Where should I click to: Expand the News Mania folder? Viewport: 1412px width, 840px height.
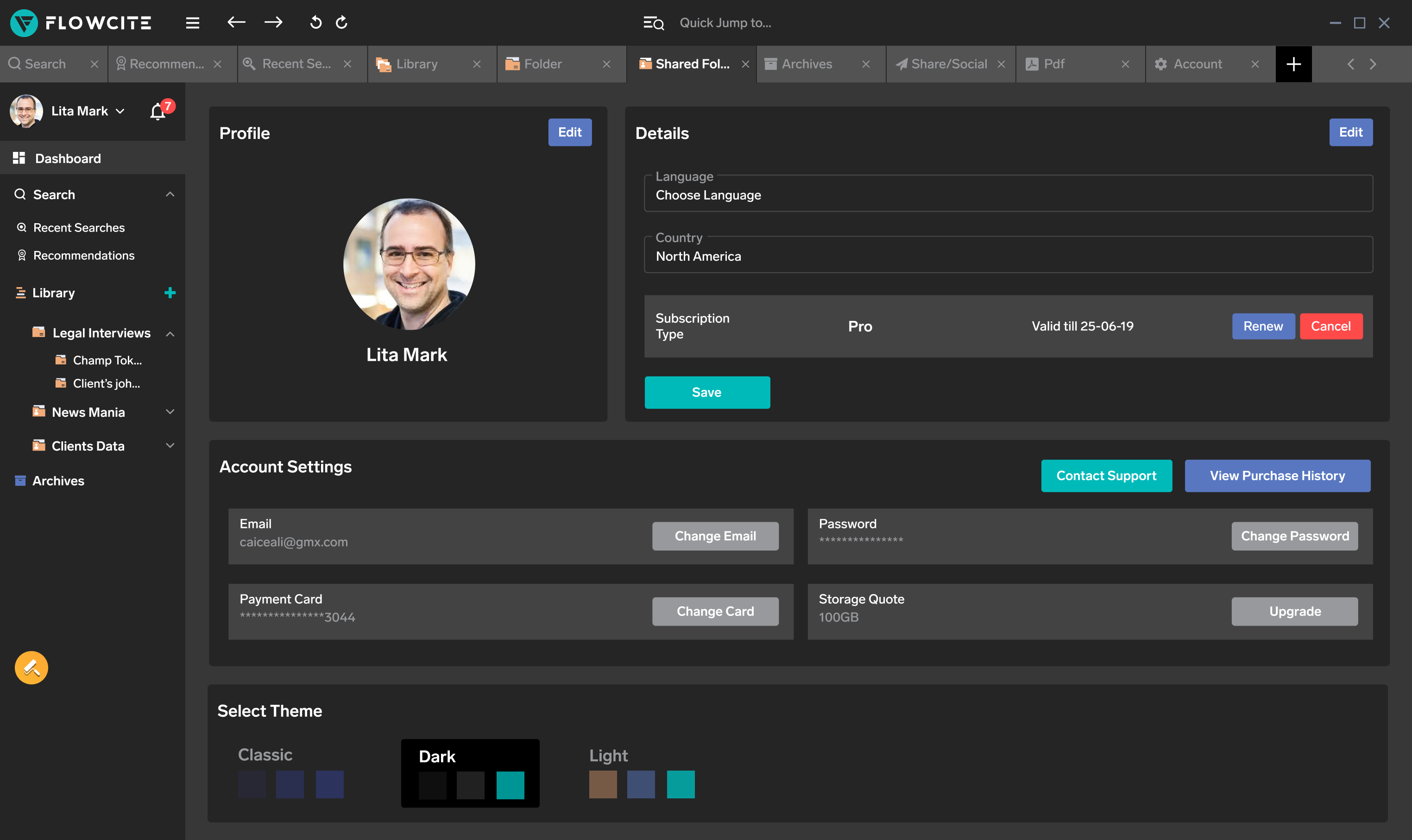pos(170,412)
